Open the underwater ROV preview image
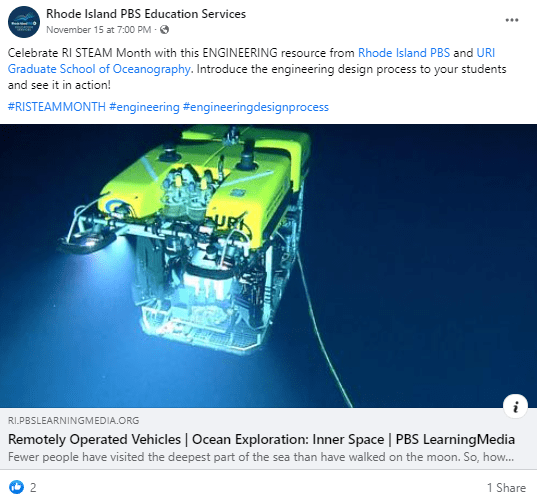Screen dimensions: 537x499 click(x=268, y=266)
